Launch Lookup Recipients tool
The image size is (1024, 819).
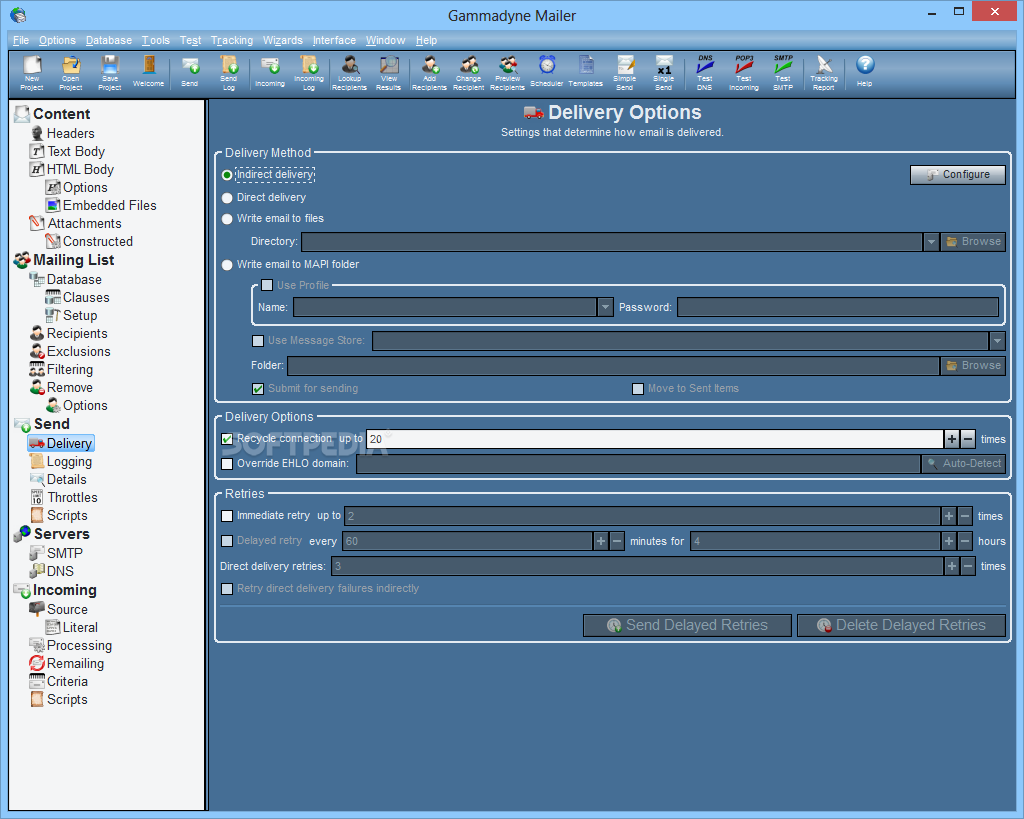click(349, 72)
